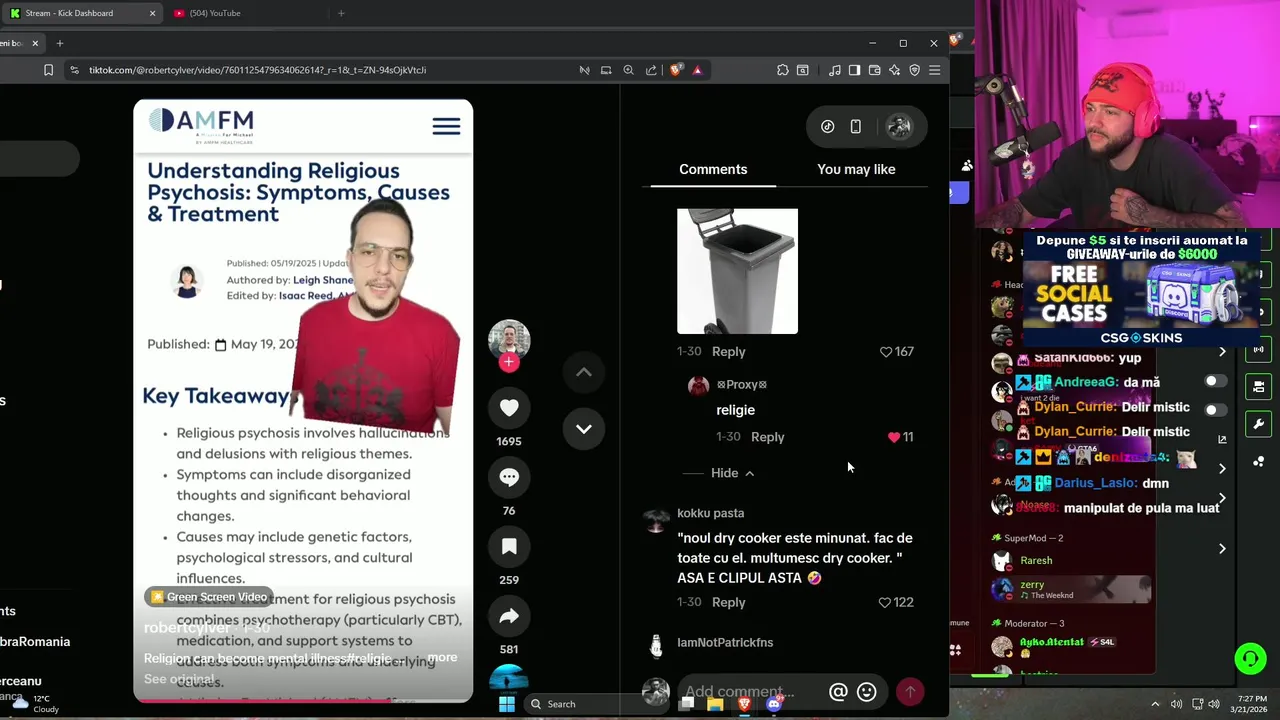Reply to kokku pasta's comment

[x=728, y=602]
